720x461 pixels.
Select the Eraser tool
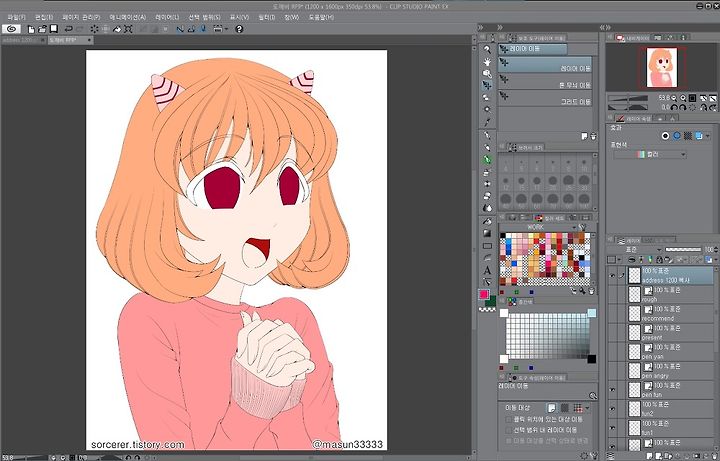[x=487, y=196]
